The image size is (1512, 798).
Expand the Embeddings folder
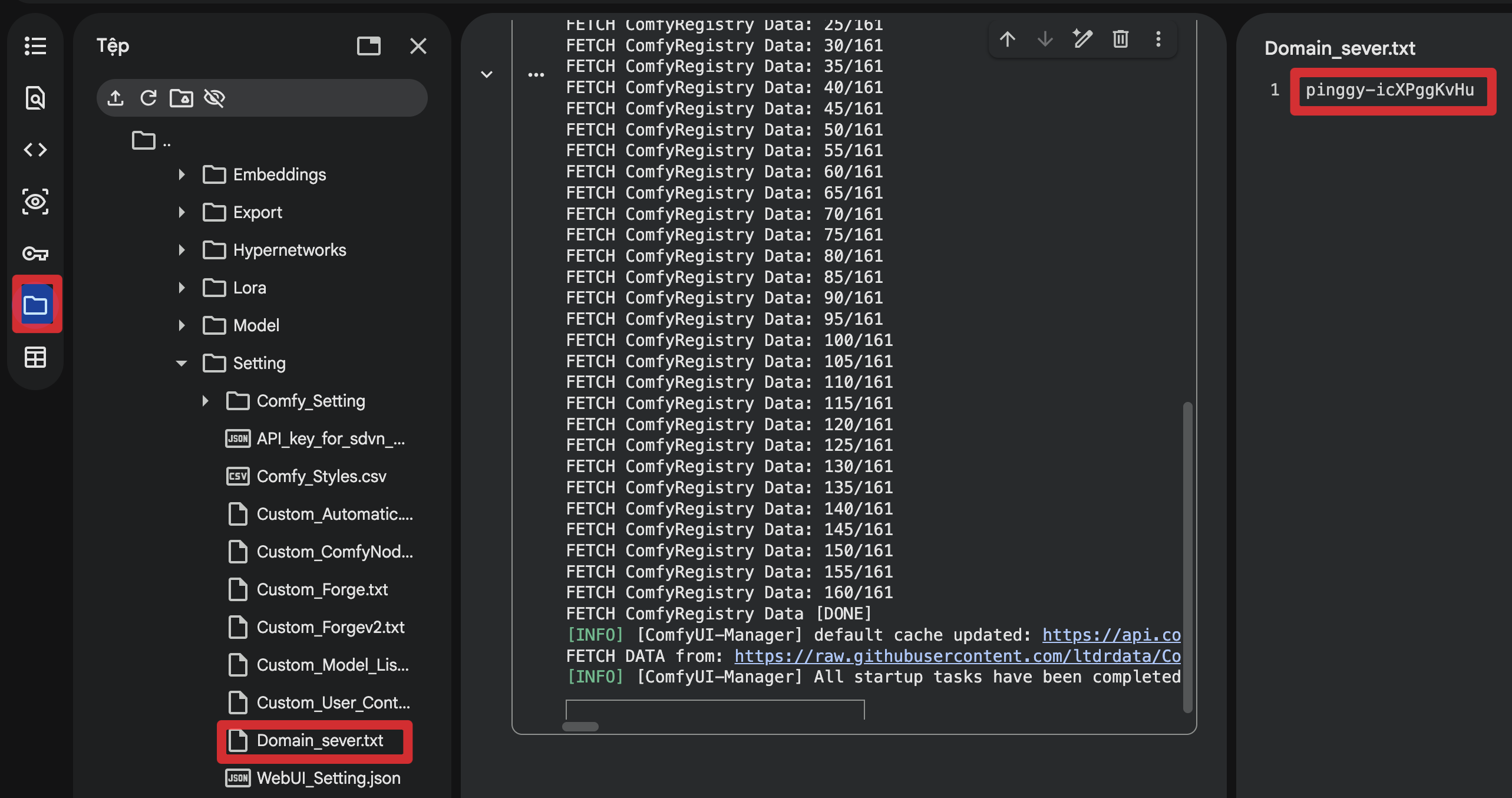[x=181, y=174]
